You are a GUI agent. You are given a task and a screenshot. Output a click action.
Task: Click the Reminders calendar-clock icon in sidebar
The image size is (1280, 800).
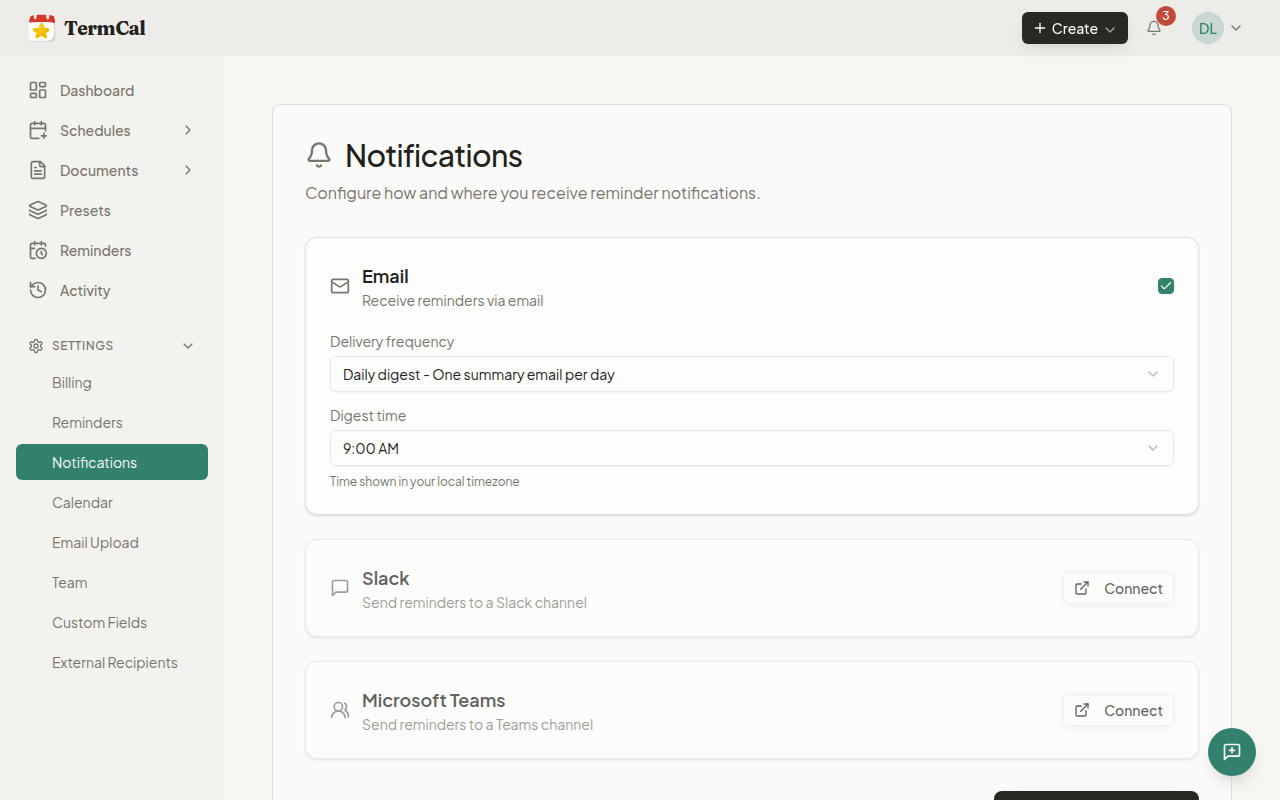38,251
